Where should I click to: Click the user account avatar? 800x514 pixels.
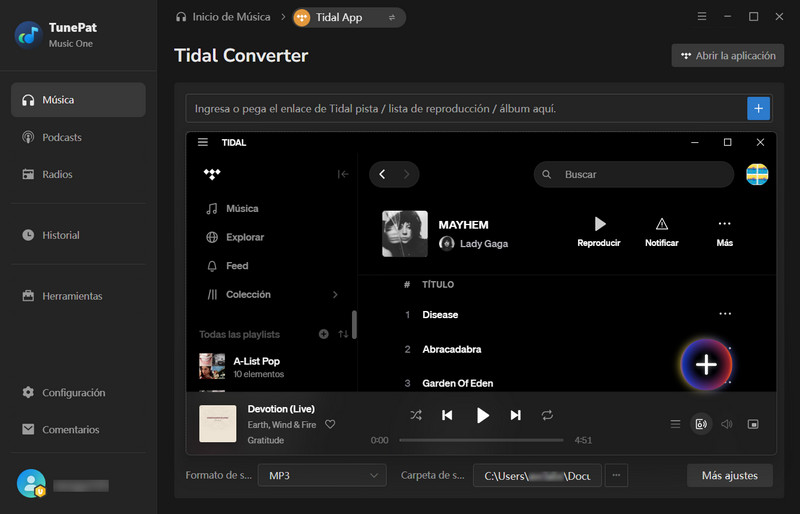point(31,483)
